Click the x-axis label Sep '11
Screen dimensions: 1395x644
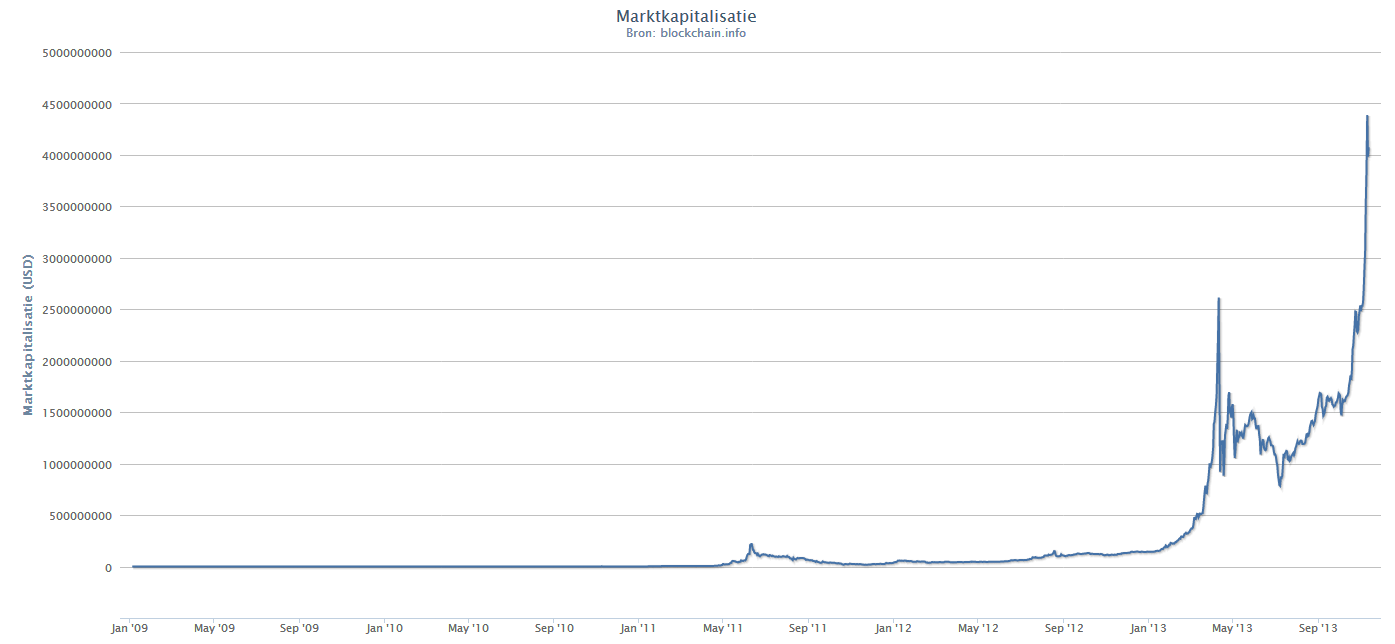tap(808, 629)
